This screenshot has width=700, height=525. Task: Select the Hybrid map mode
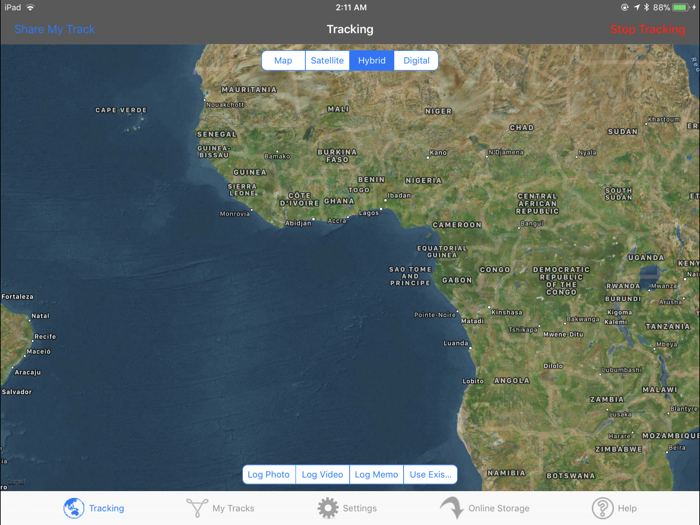[371, 61]
